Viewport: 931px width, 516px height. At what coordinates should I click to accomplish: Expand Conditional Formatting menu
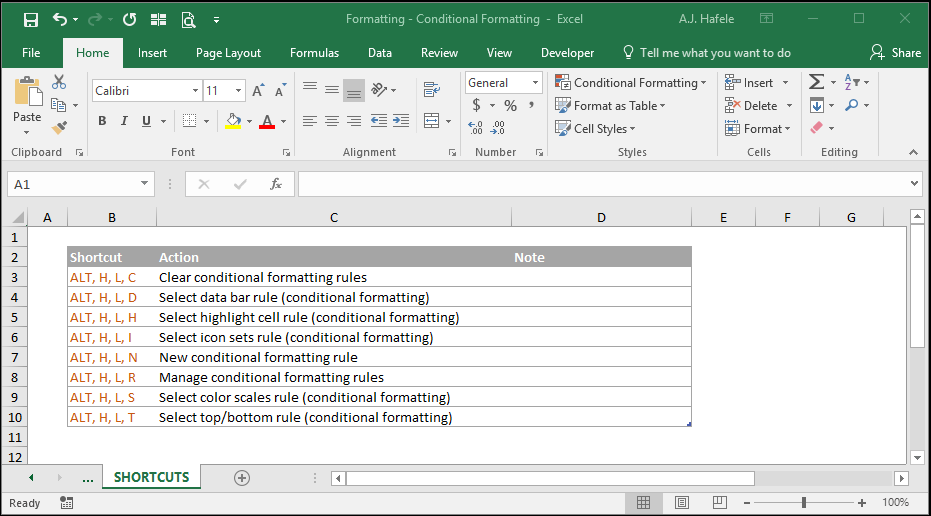coord(631,83)
